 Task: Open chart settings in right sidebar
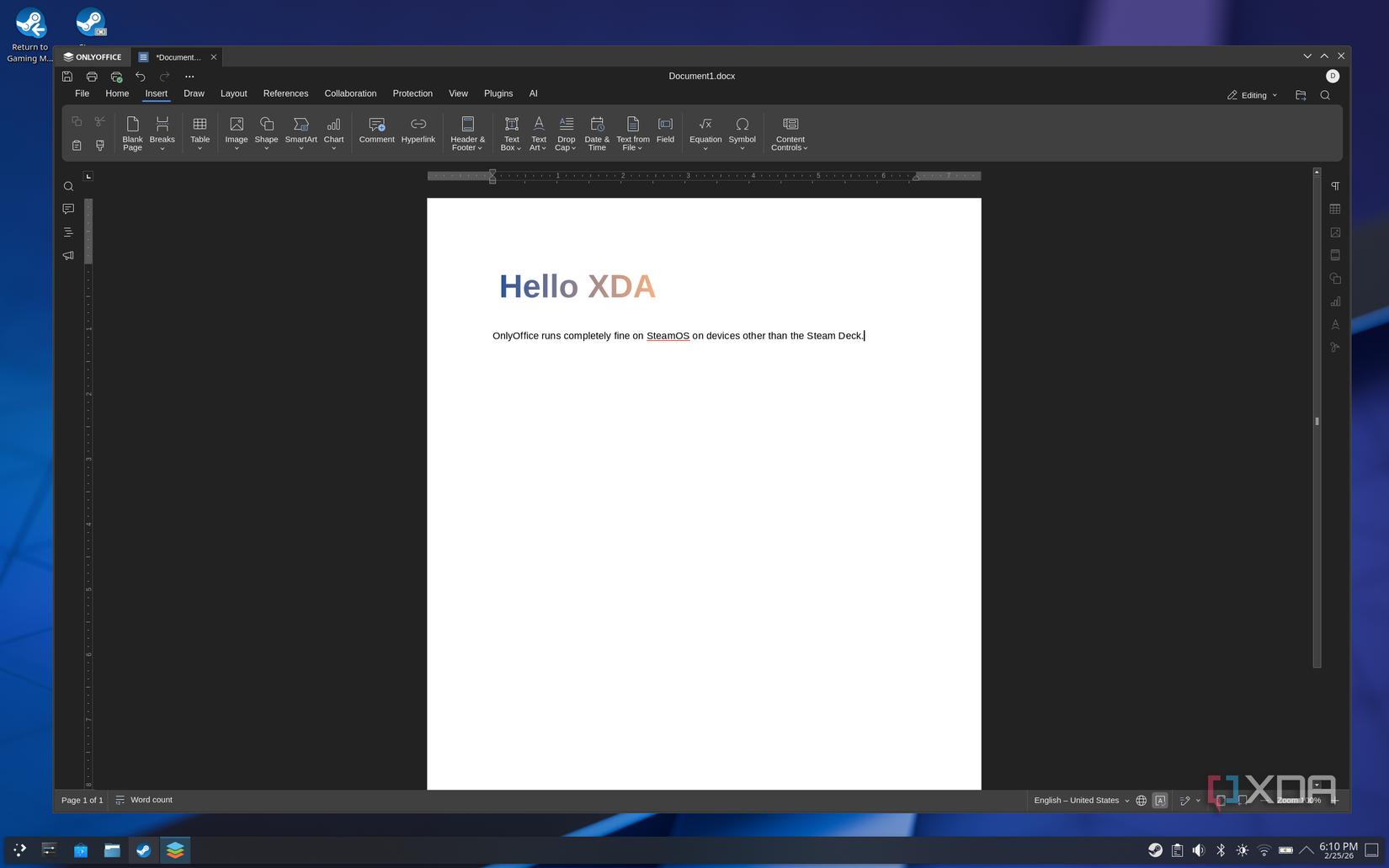coord(1335,301)
